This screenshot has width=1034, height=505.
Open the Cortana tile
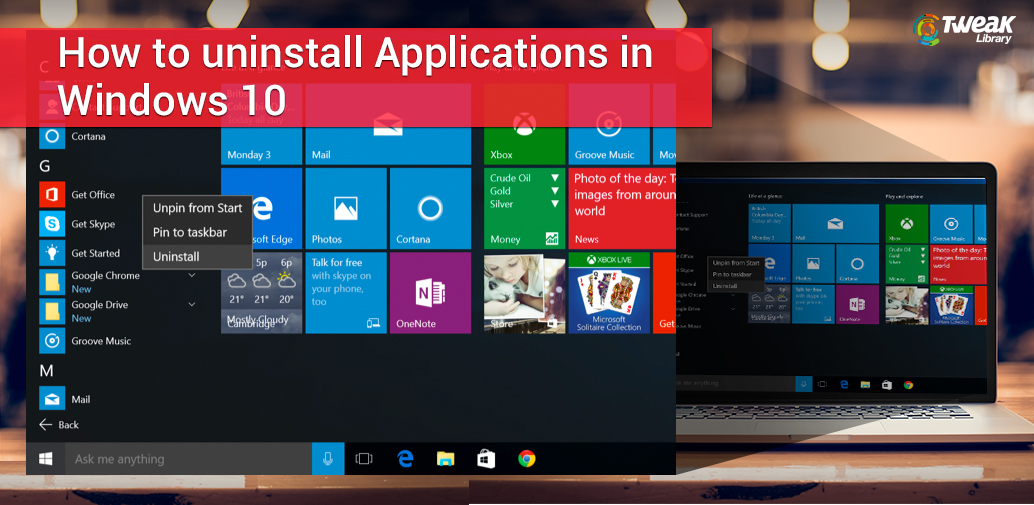pos(430,208)
